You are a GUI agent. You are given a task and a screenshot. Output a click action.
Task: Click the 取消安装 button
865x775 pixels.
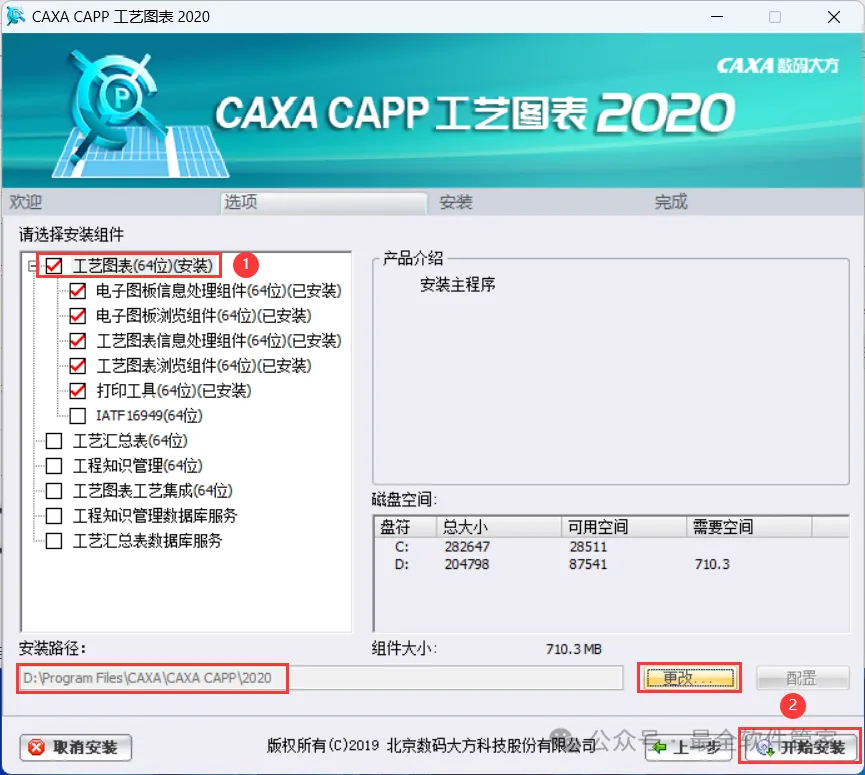[76, 747]
